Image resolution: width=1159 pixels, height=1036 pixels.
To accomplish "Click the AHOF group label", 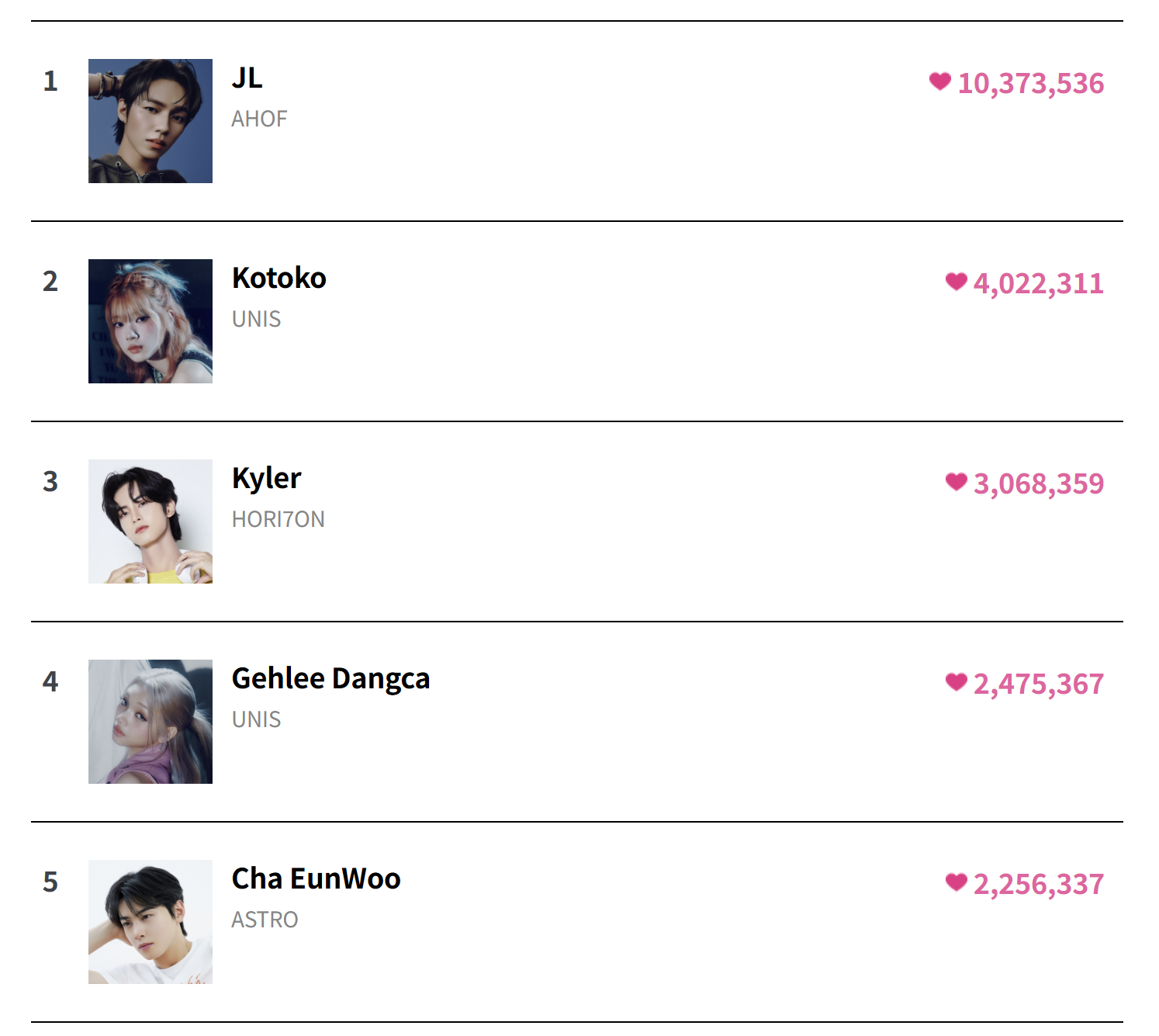I will pyautogui.click(x=260, y=119).
